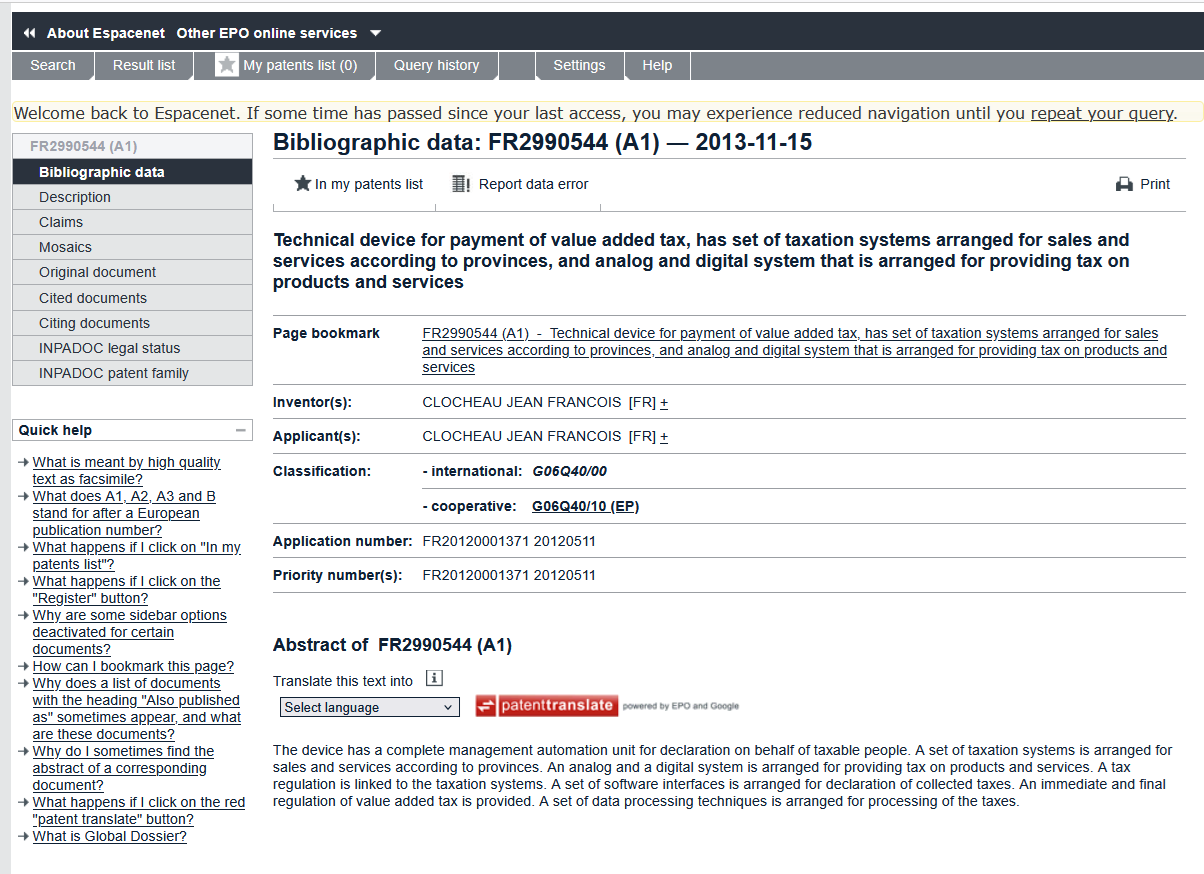
Task: Click the repeat your query link
Action: tap(1101, 113)
